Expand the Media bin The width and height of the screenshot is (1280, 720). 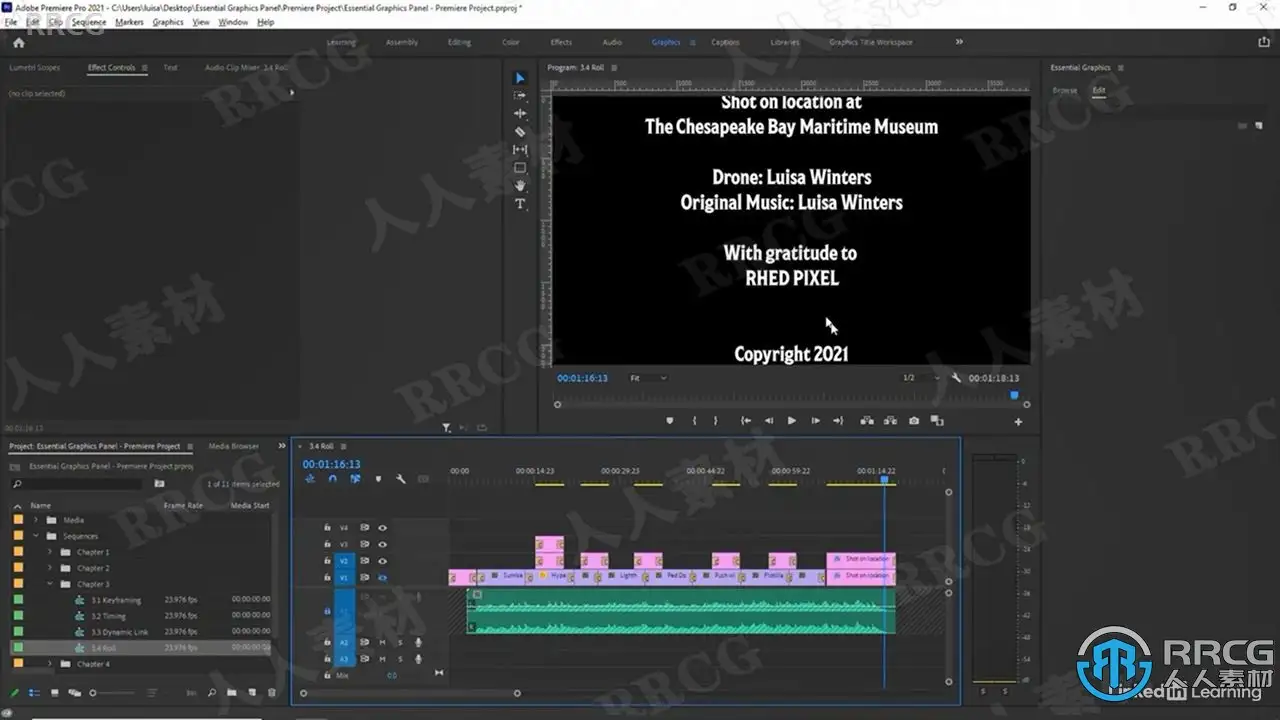coord(36,520)
